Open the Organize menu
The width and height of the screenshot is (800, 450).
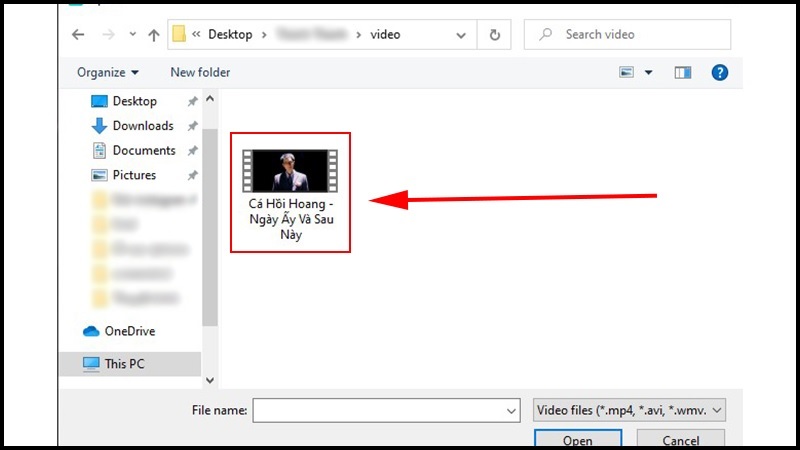pos(108,72)
